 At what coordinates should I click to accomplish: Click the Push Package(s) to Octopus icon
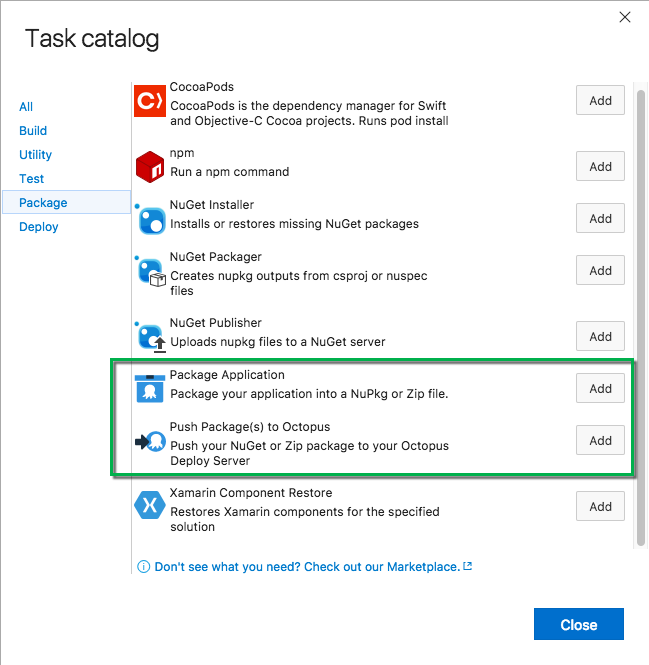tap(150, 441)
